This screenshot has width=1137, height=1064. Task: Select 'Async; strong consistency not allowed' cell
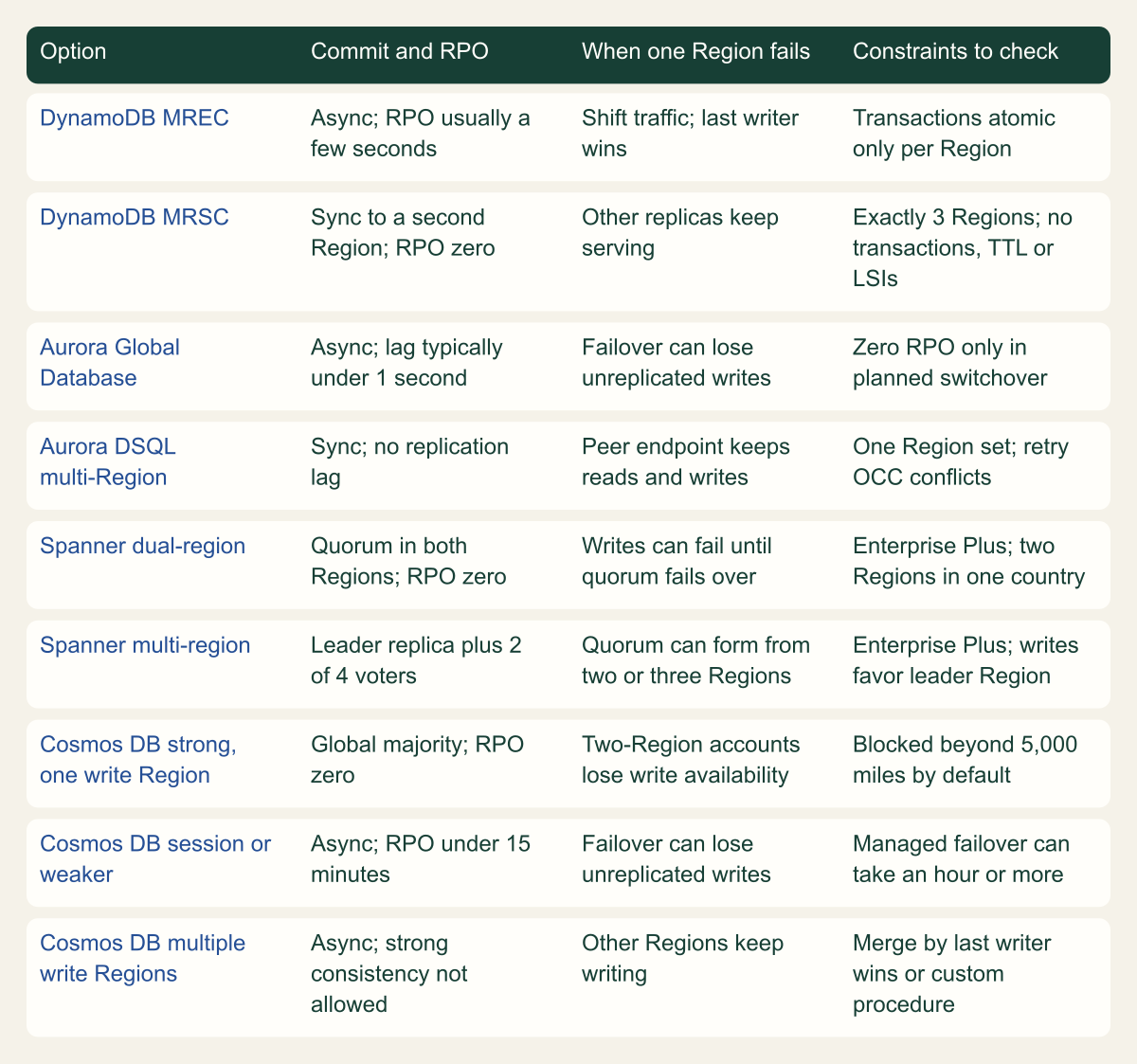pos(389,973)
